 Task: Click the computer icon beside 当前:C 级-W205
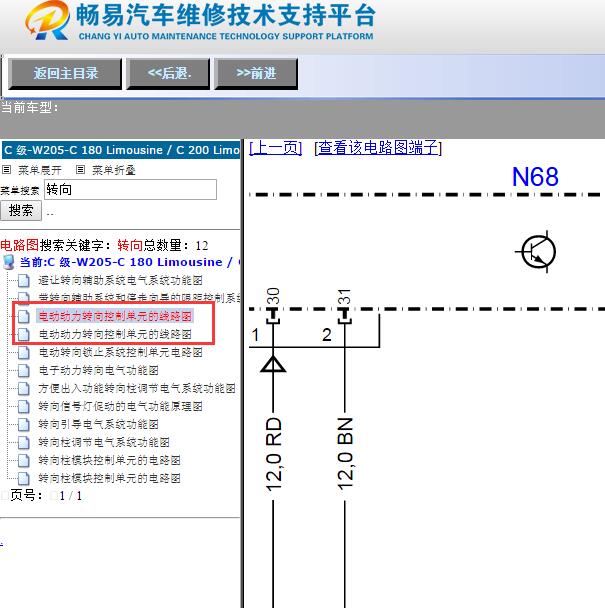(10, 262)
